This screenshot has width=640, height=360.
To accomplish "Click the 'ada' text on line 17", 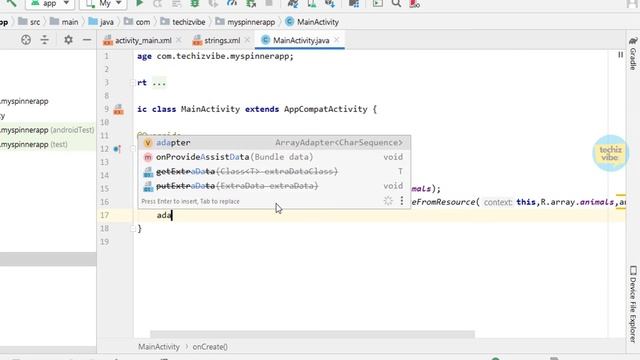I will tap(164, 215).
